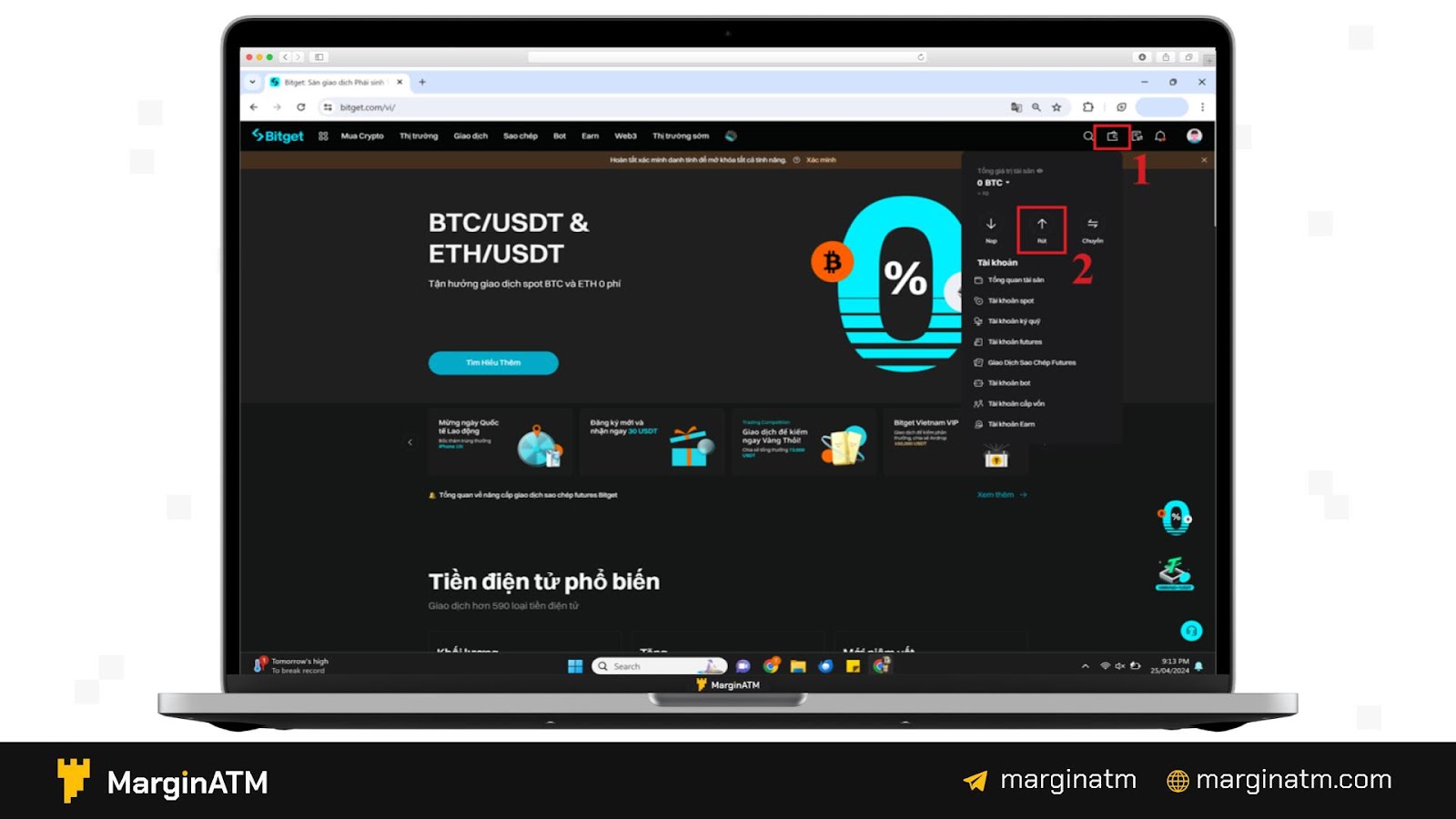This screenshot has height=819, width=1456.
Task: Bookmark this page with the star
Action: pyautogui.click(x=1057, y=107)
